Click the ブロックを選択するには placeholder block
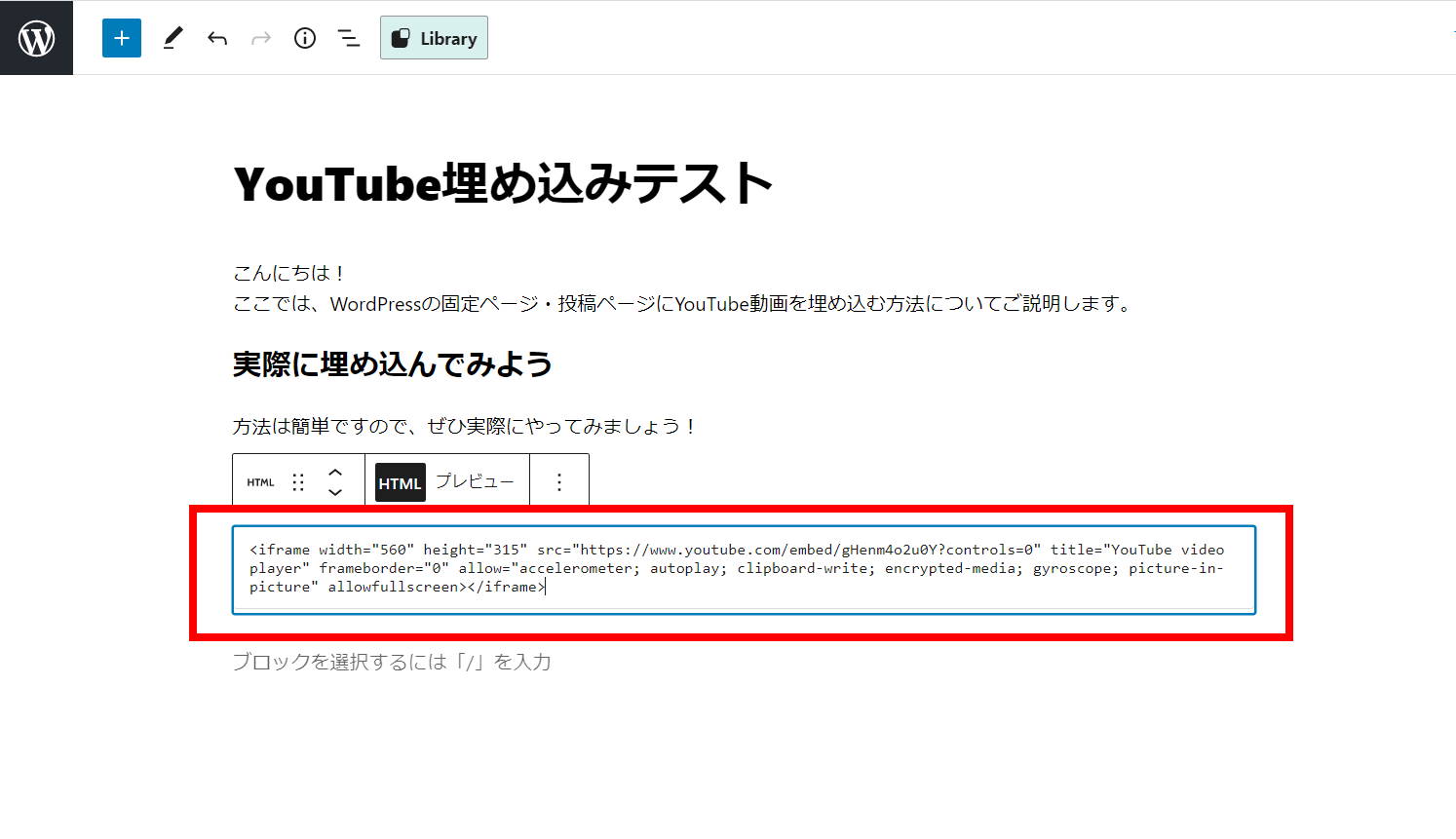This screenshot has width=1456, height=839. [392, 662]
